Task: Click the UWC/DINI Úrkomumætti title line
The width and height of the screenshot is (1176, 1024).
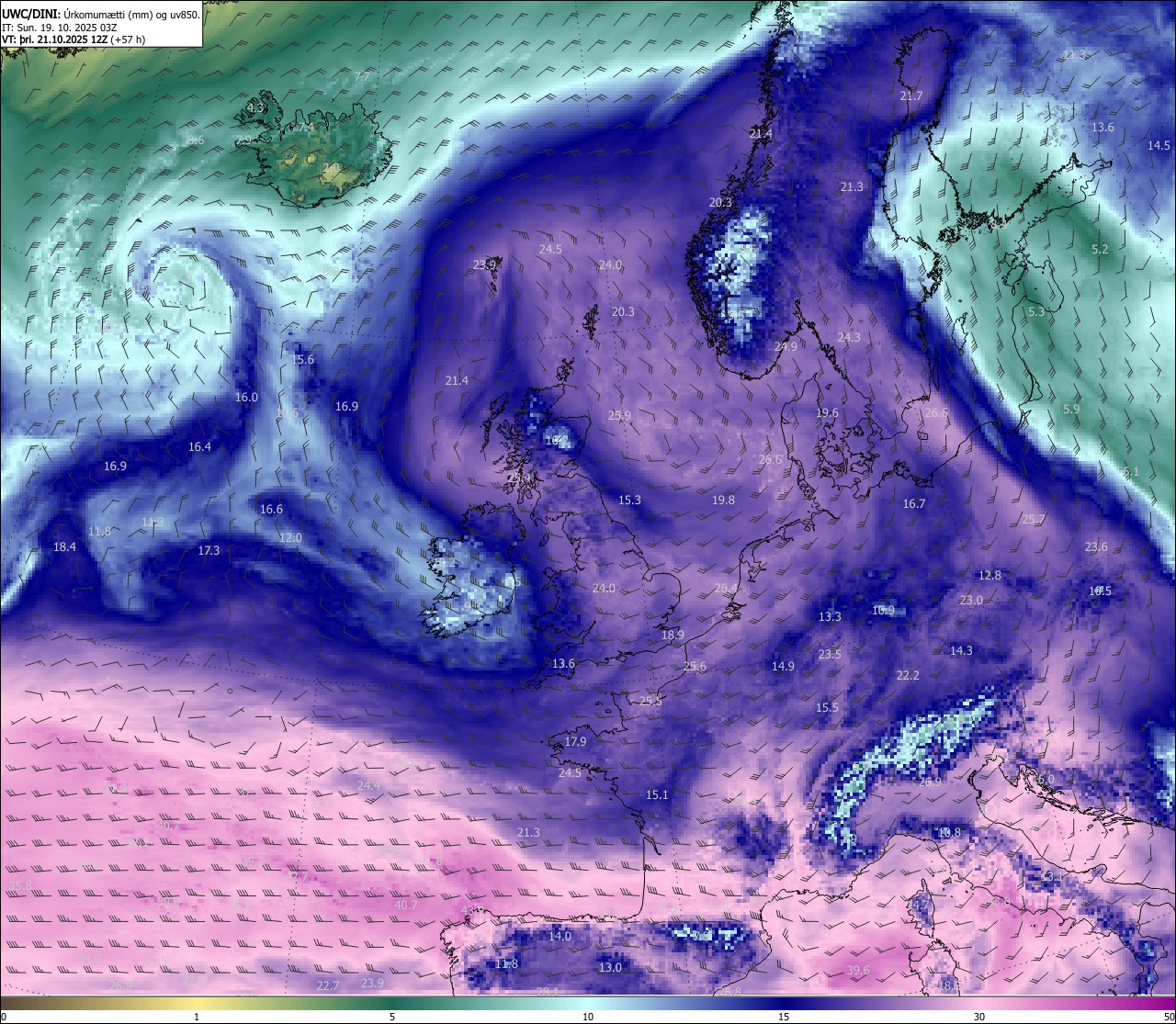Action: tap(101, 14)
